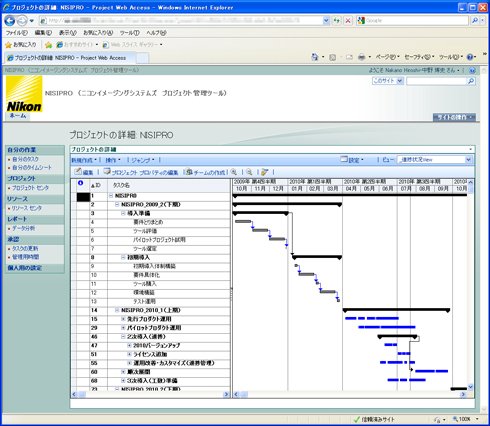Collapse the 初期導入 summary task
490x426 pixels.
point(123,257)
